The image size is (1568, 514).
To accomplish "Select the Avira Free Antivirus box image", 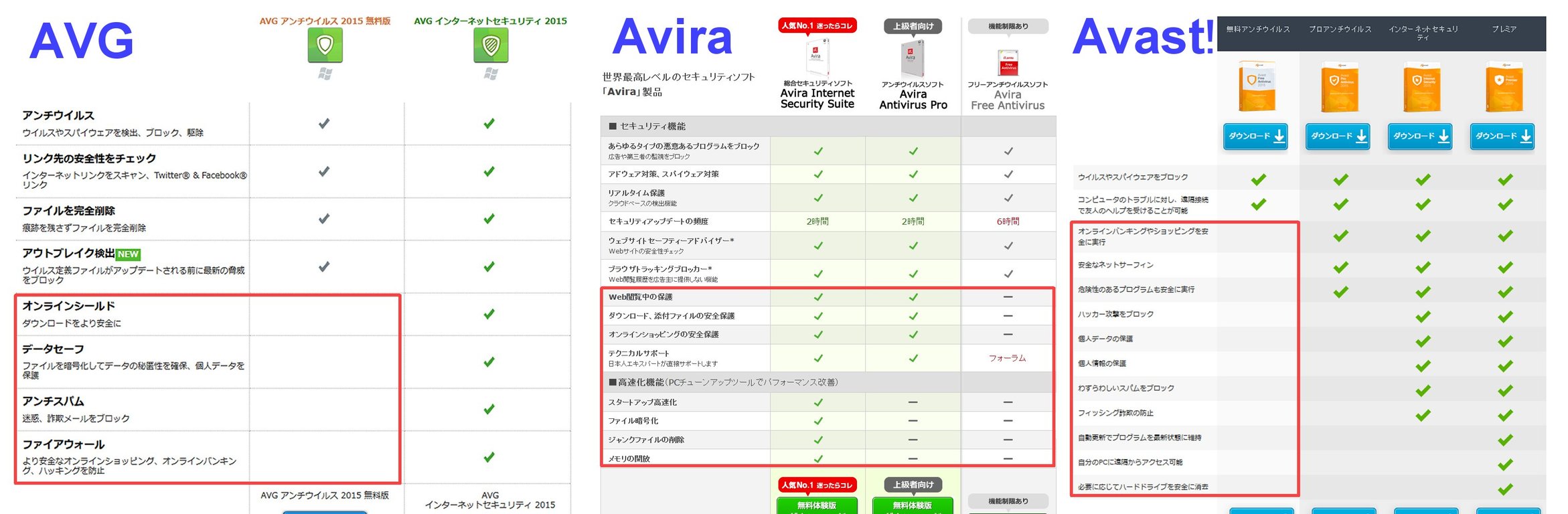I will pyautogui.click(x=1008, y=62).
